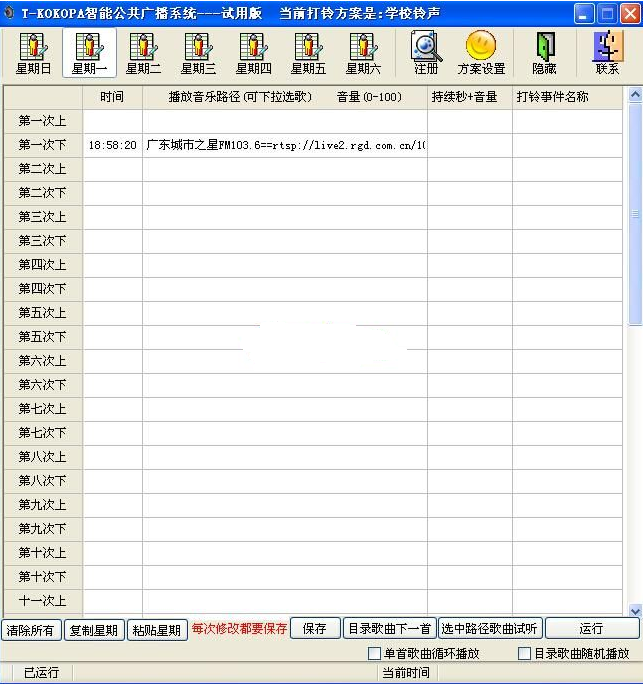Toggle 目录歌曲随机播放 random play checkbox
Image resolution: width=644 pixels, height=684 pixels.
click(x=524, y=654)
